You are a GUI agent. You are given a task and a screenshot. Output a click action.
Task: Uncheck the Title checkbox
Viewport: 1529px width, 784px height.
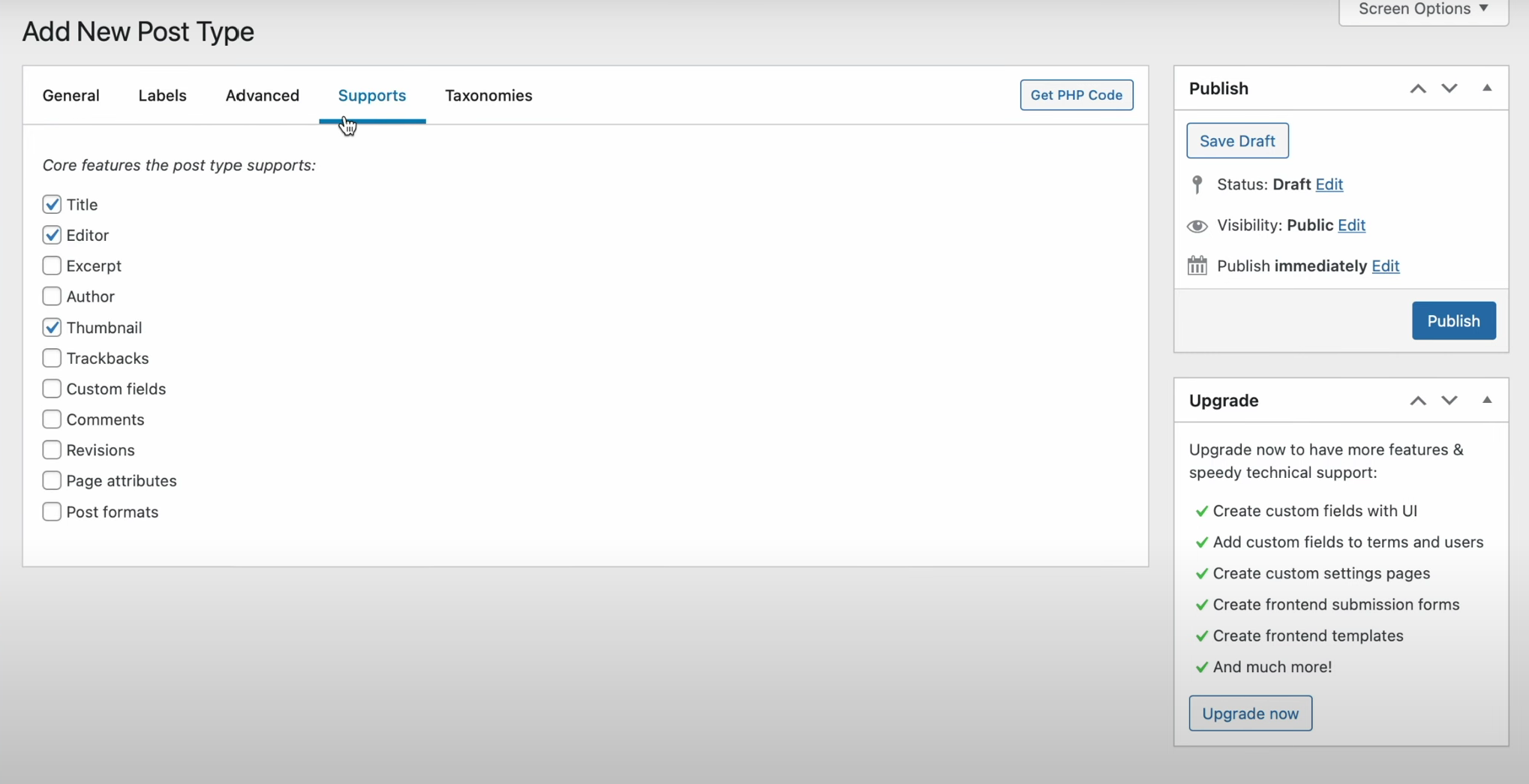click(52, 204)
